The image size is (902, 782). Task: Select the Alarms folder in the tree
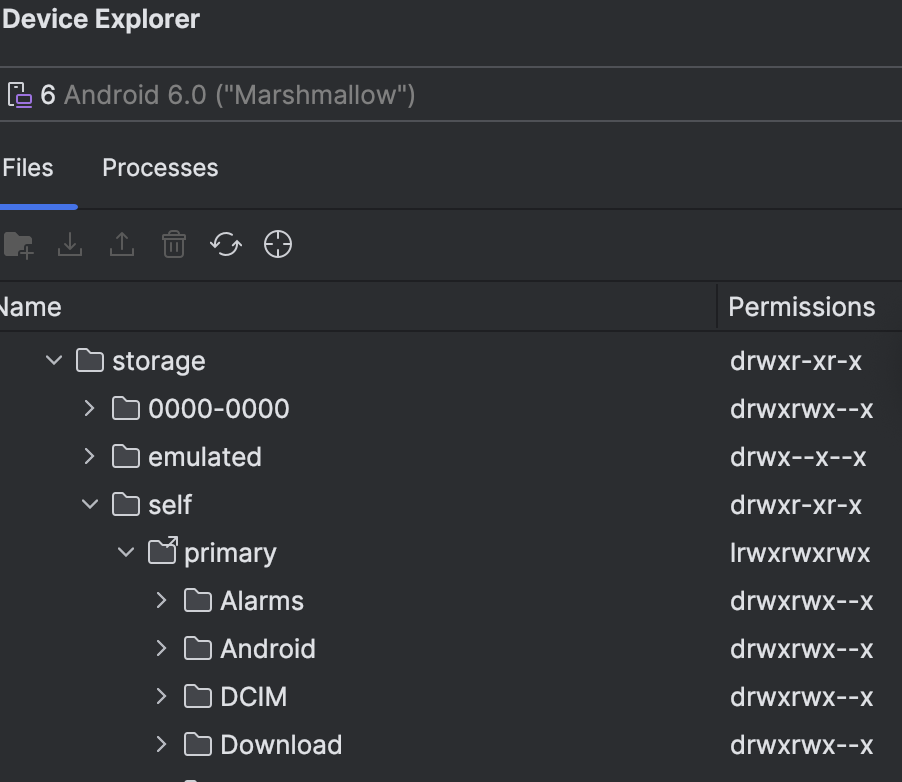(x=262, y=601)
